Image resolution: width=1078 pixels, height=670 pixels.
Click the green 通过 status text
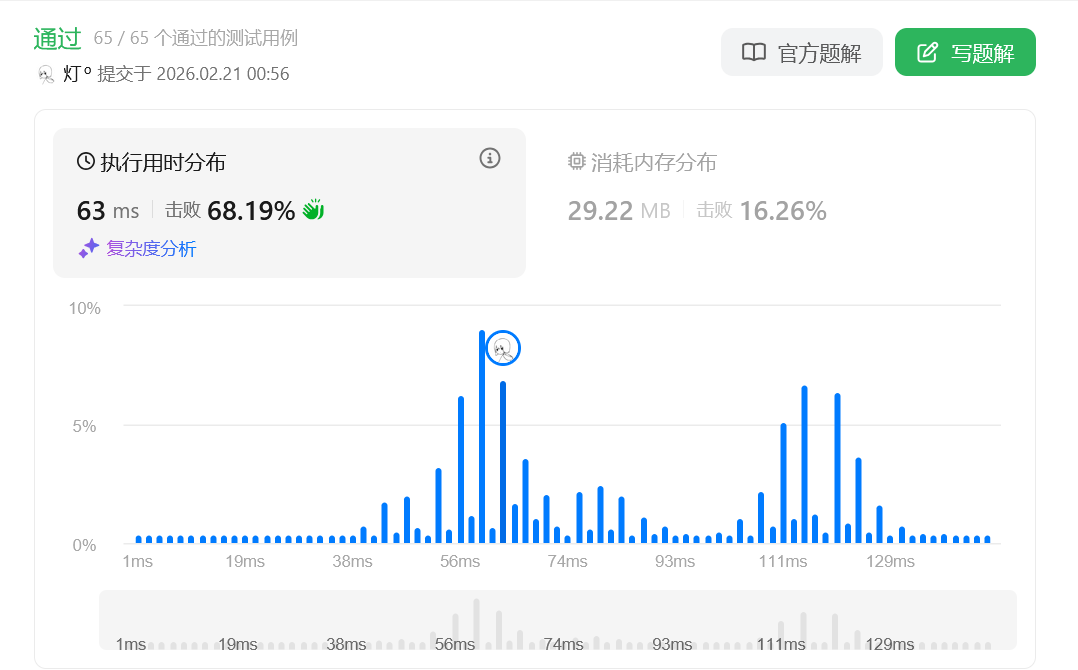coord(57,38)
